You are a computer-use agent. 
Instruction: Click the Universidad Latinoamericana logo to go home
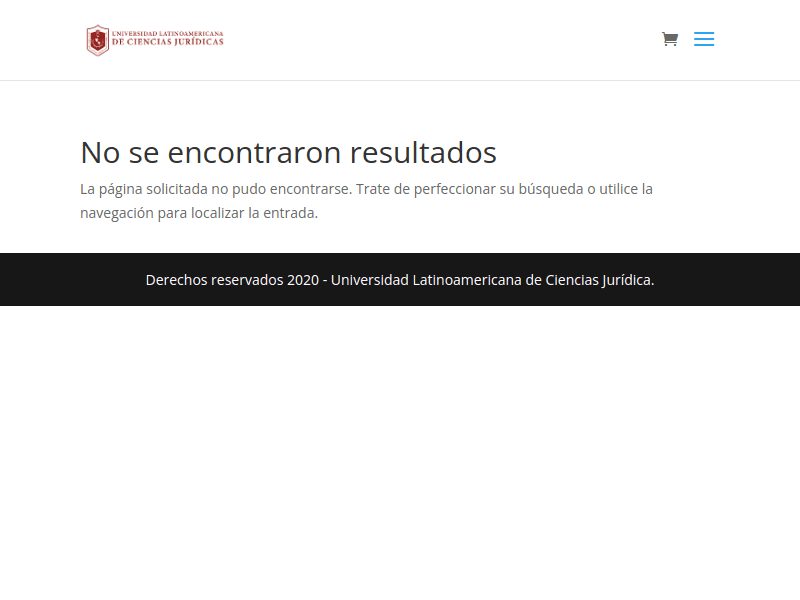(x=155, y=40)
